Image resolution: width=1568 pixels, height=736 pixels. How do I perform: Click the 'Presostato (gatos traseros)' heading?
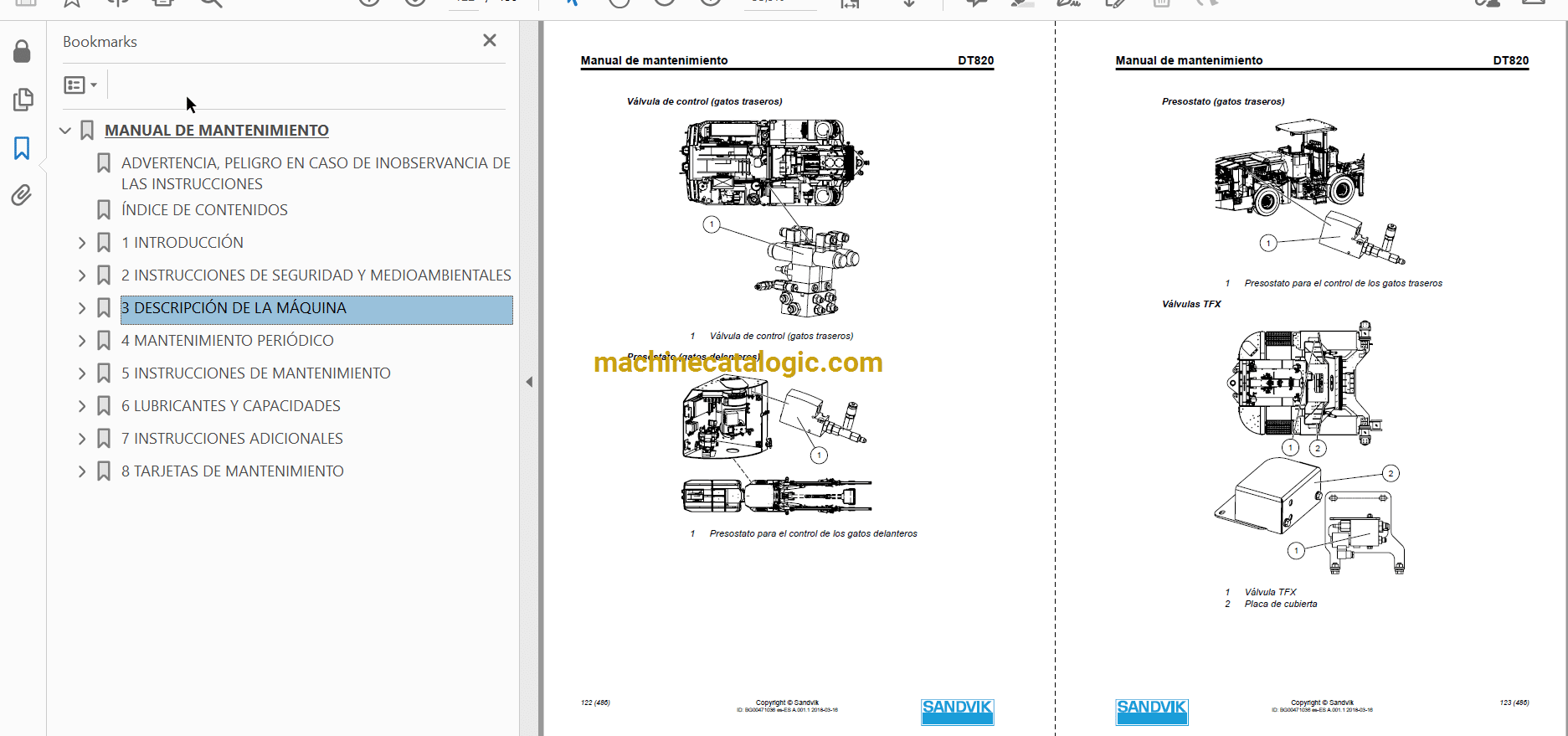click(x=1223, y=101)
